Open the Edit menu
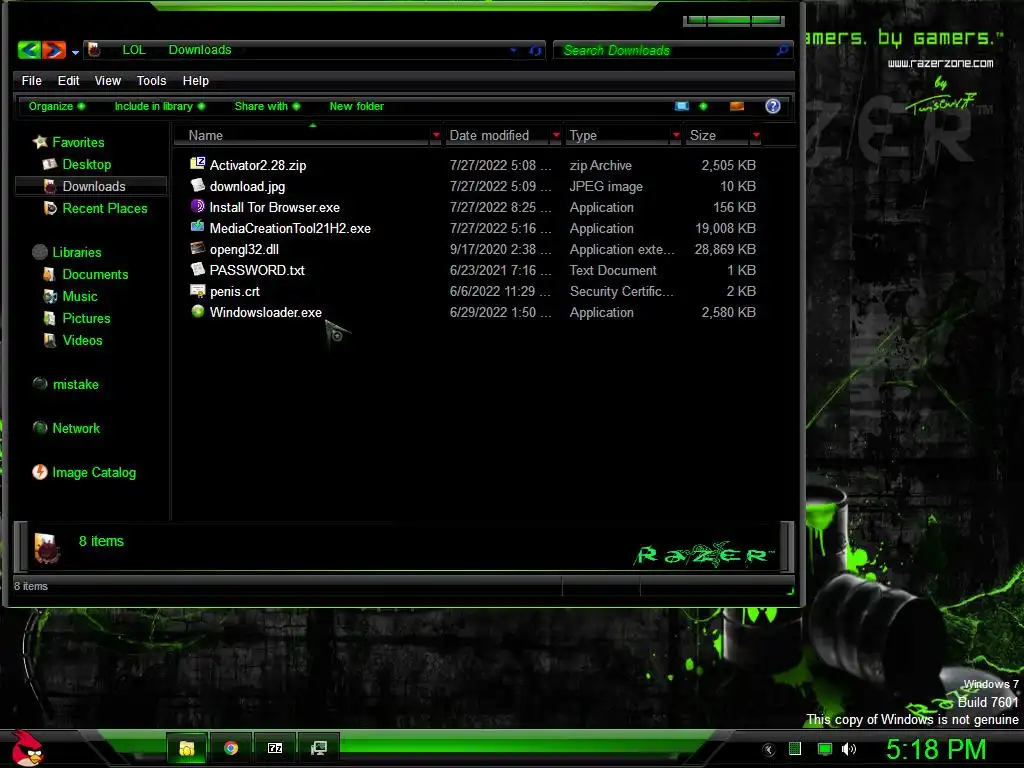The height and width of the screenshot is (768, 1024). pos(68,81)
